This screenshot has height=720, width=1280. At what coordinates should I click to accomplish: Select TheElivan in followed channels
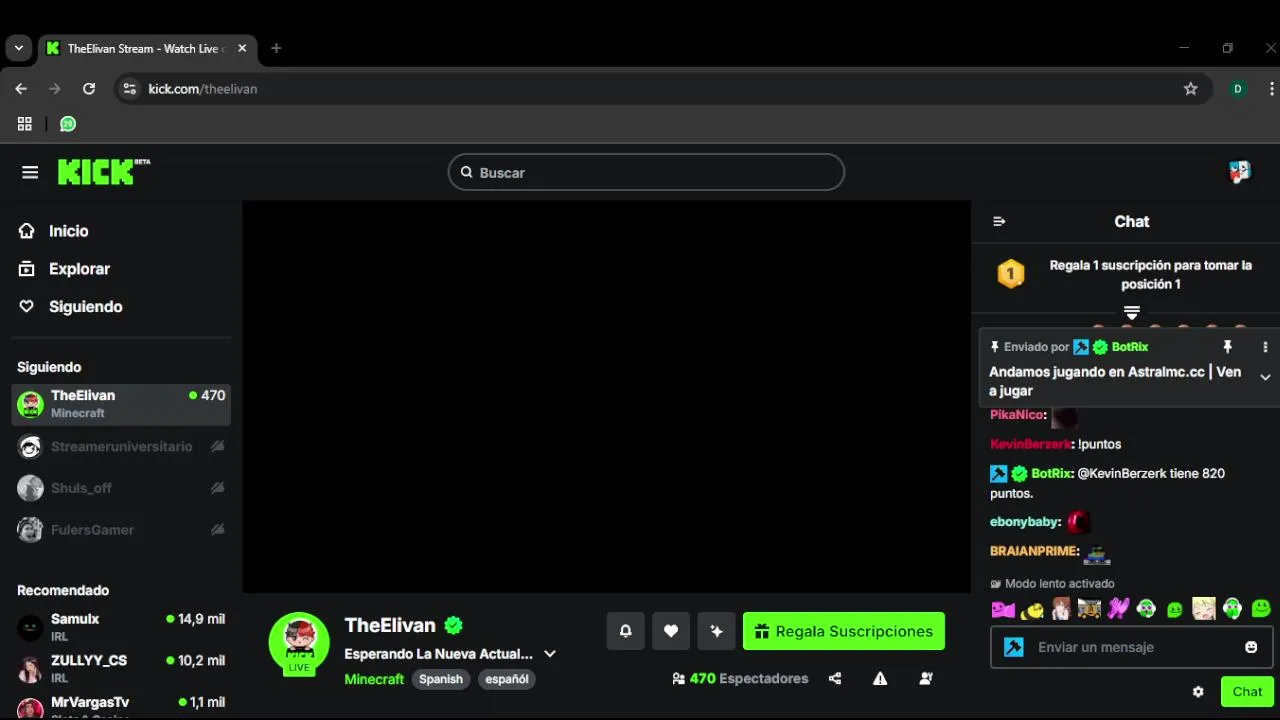tap(121, 404)
